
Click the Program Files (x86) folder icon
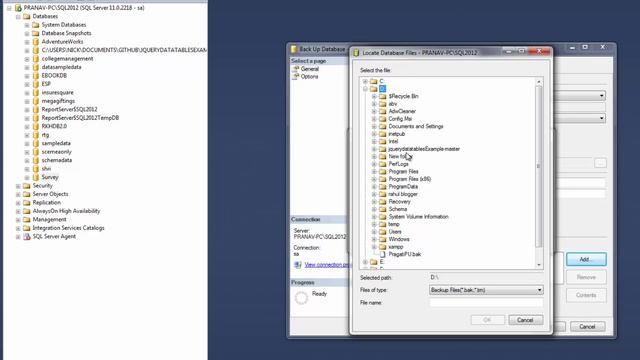point(382,179)
